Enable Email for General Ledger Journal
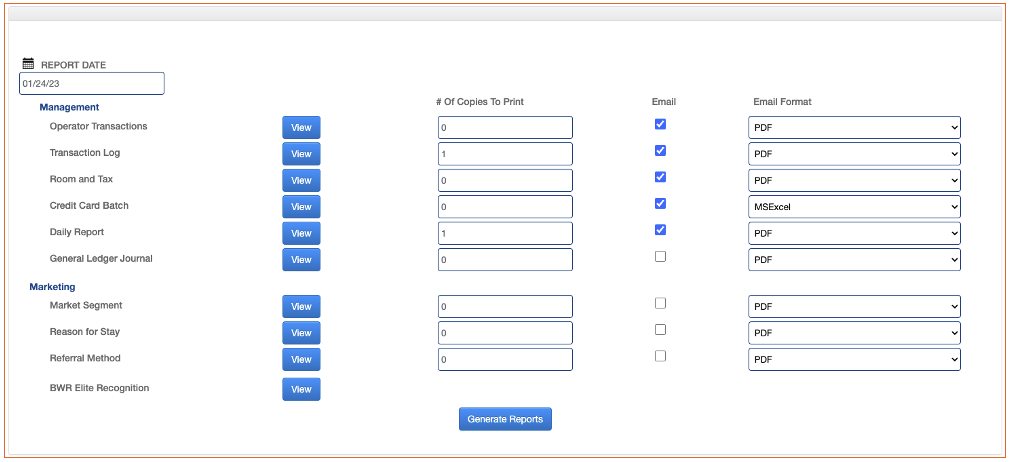Image resolution: width=1010 pixels, height=462 pixels. tap(660, 257)
